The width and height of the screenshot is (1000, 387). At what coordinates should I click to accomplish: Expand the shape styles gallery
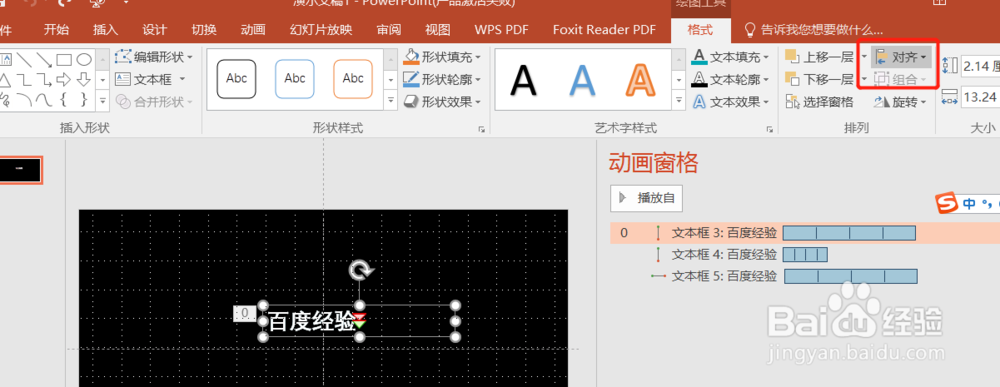pos(391,100)
